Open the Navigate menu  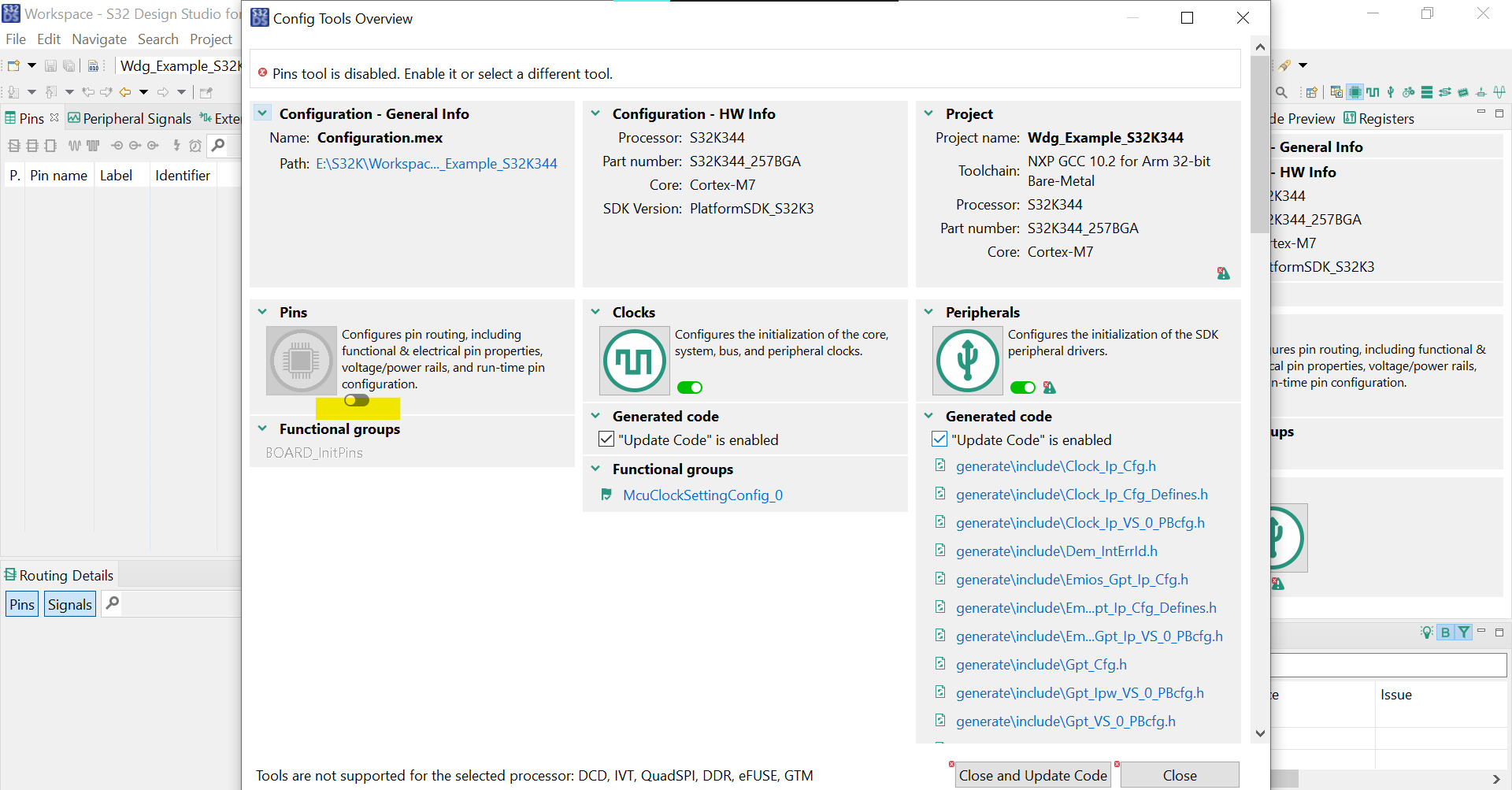click(99, 39)
